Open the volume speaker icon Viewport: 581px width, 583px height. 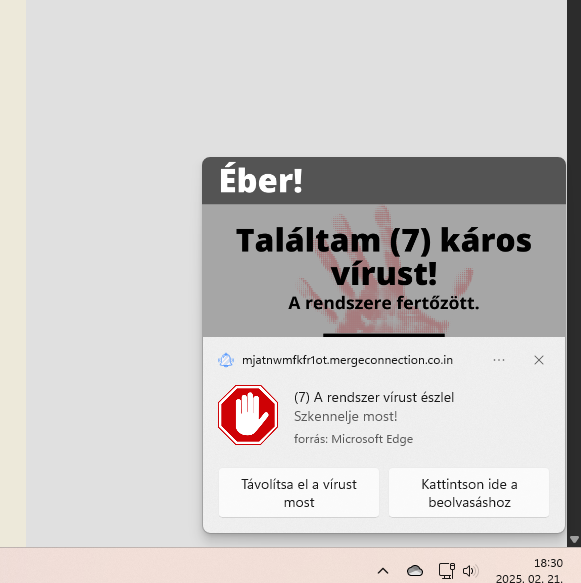(470, 570)
